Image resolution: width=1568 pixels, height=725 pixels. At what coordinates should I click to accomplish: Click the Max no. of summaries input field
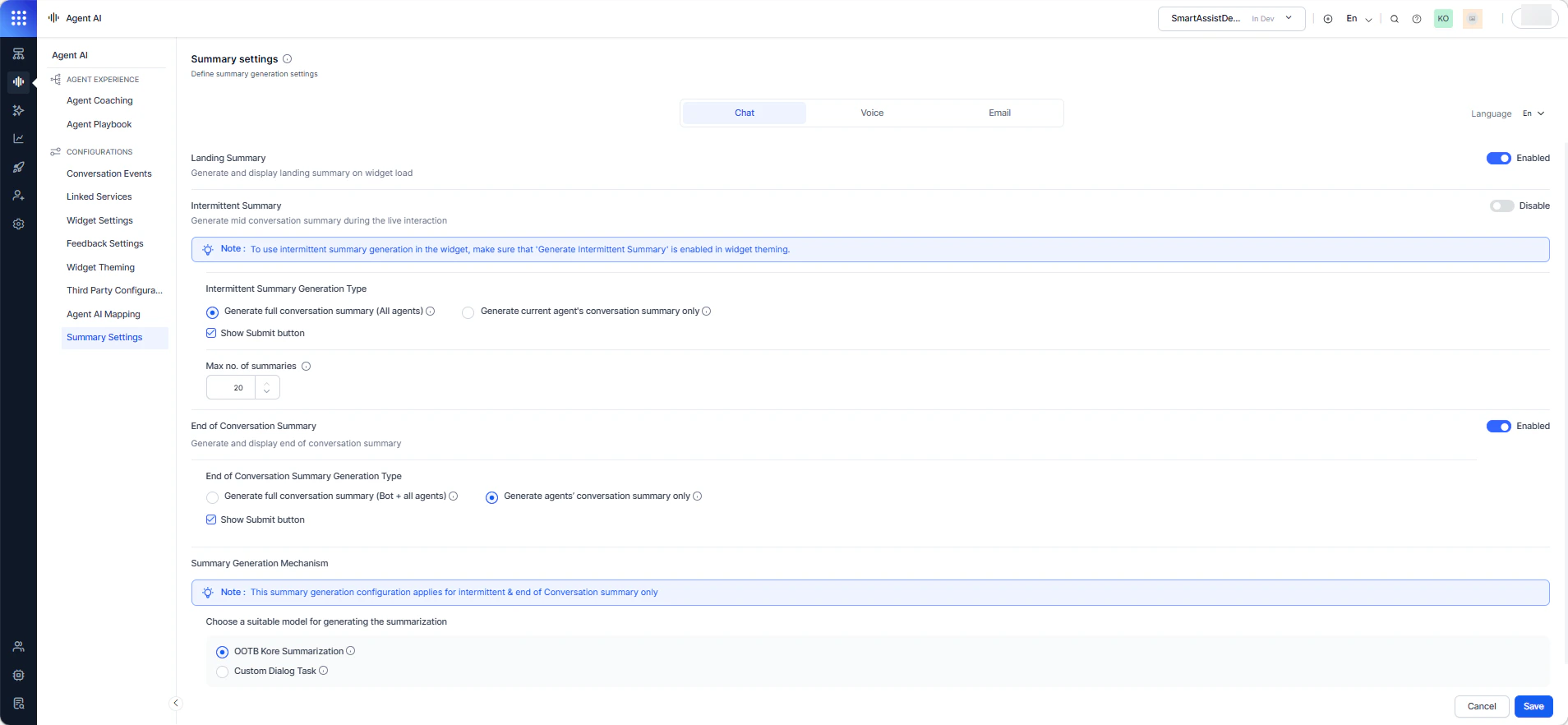[x=232, y=388]
